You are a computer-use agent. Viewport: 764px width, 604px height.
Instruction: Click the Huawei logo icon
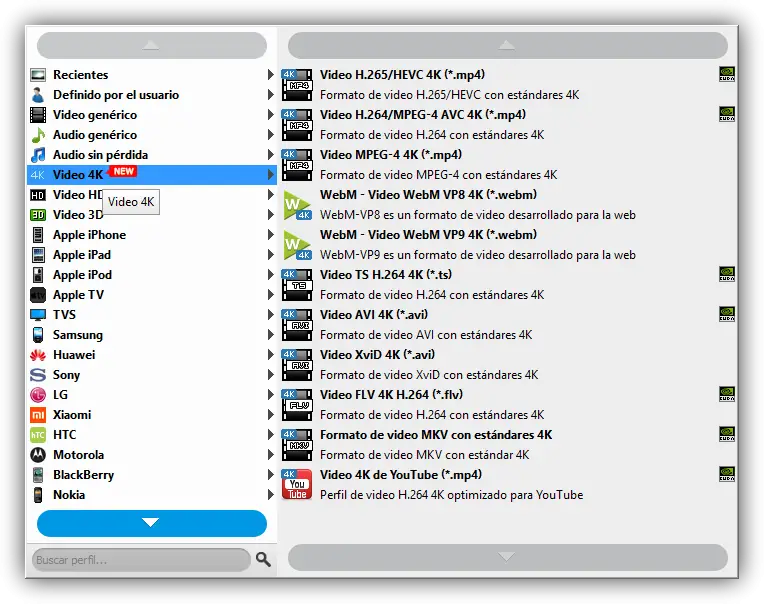pyautogui.click(x=38, y=355)
